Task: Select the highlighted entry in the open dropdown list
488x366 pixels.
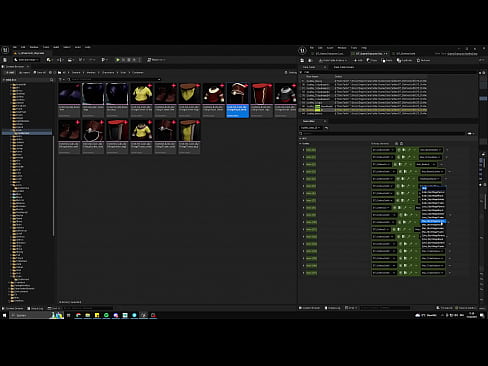Action: tap(433, 221)
